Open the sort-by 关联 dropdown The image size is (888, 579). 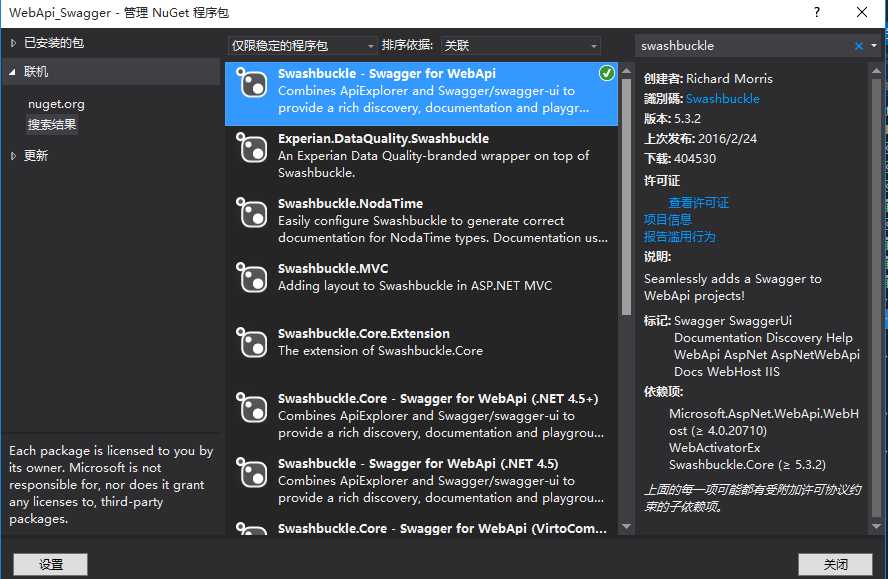click(x=520, y=45)
